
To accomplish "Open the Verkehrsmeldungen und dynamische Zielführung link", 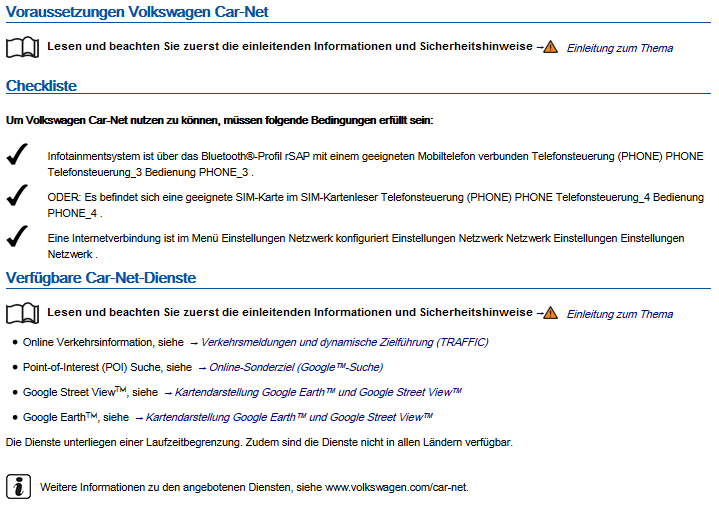I will (x=344, y=342).
